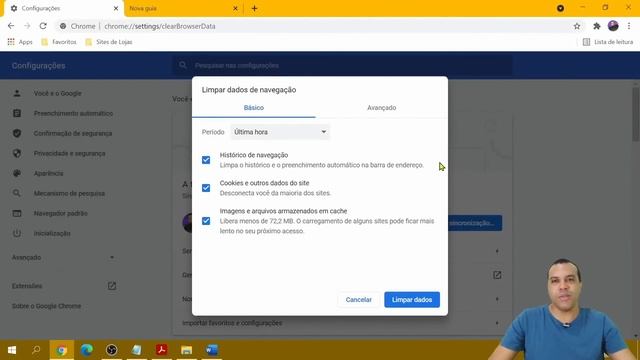Open Extensões link in sidebar
This screenshot has width=640, height=360.
pyautogui.click(x=27, y=286)
